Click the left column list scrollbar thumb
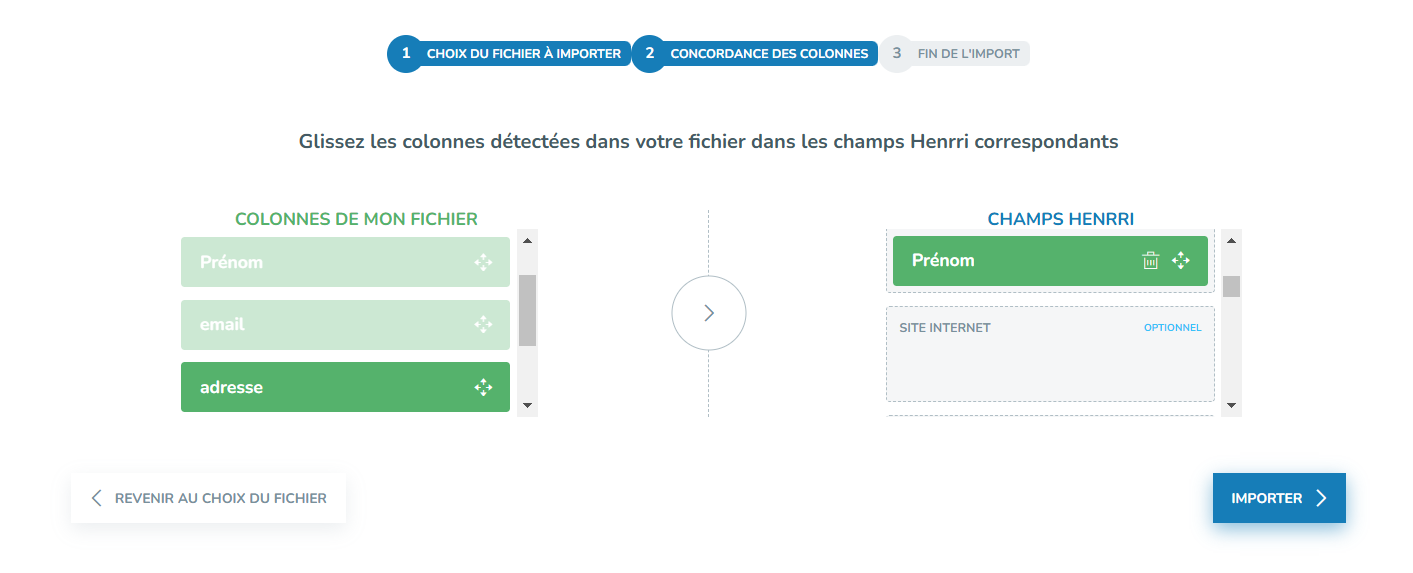This screenshot has width=1413, height=573. tap(527, 310)
